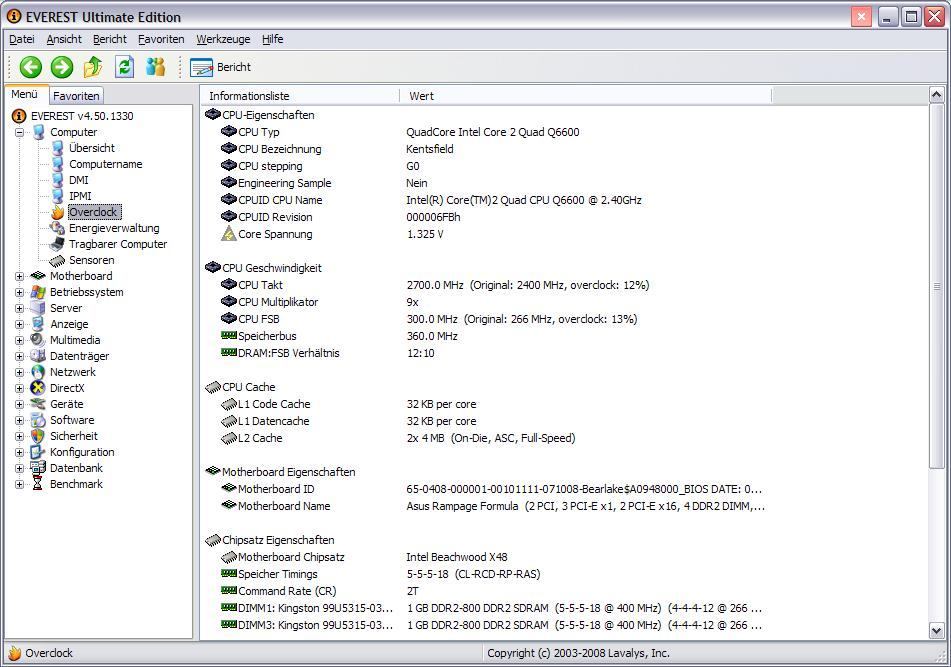This screenshot has width=951, height=667.
Task: Select the Command Rate (CR) row
Action: coord(485,591)
